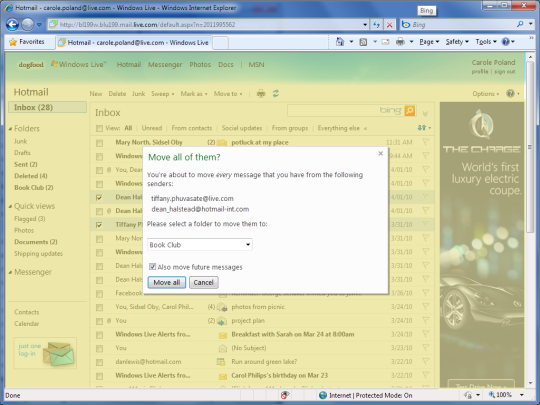
Task: Flag the potluck at my place message
Action: point(426,142)
